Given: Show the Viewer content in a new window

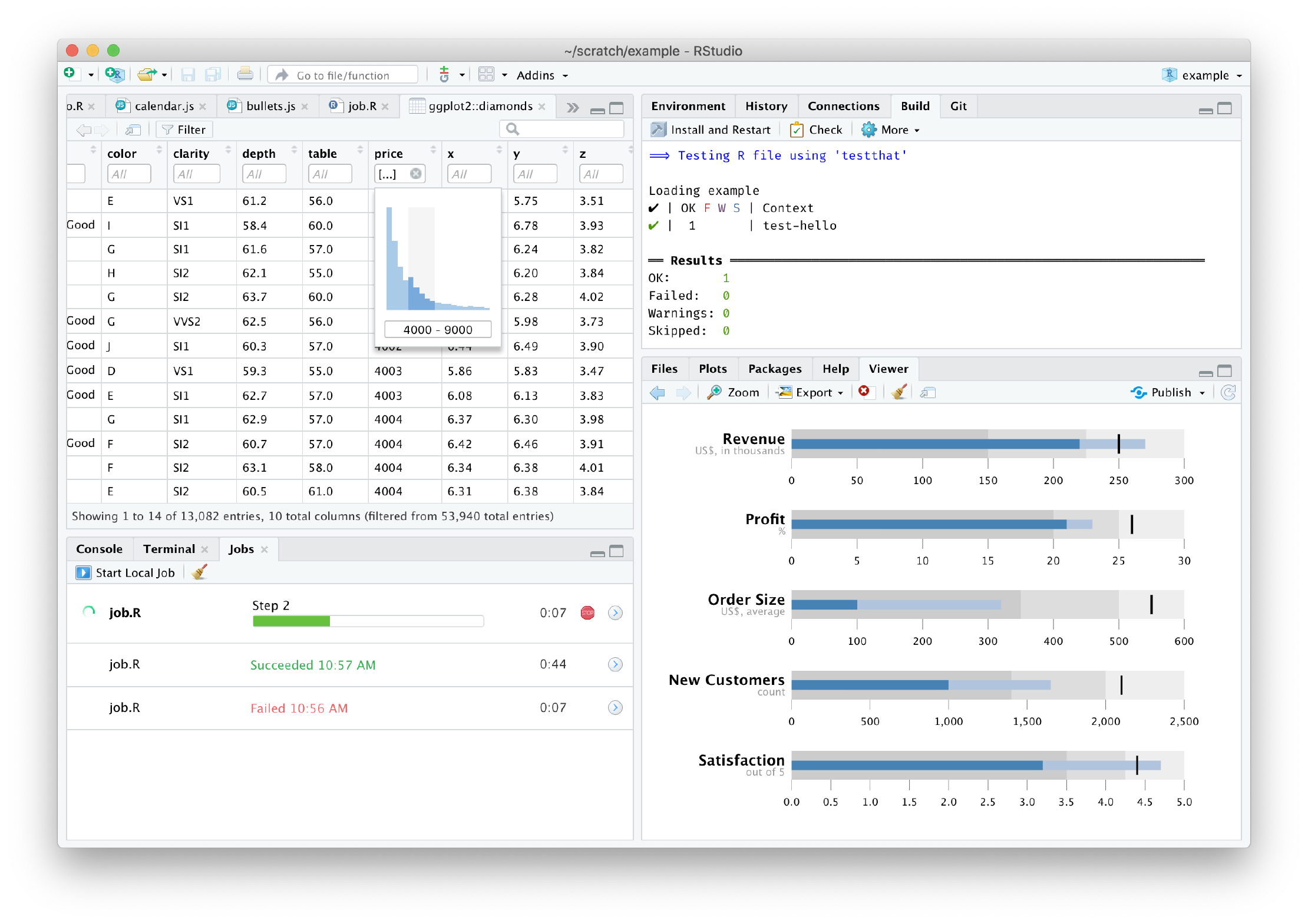Looking at the screenshot, I should (927, 392).
